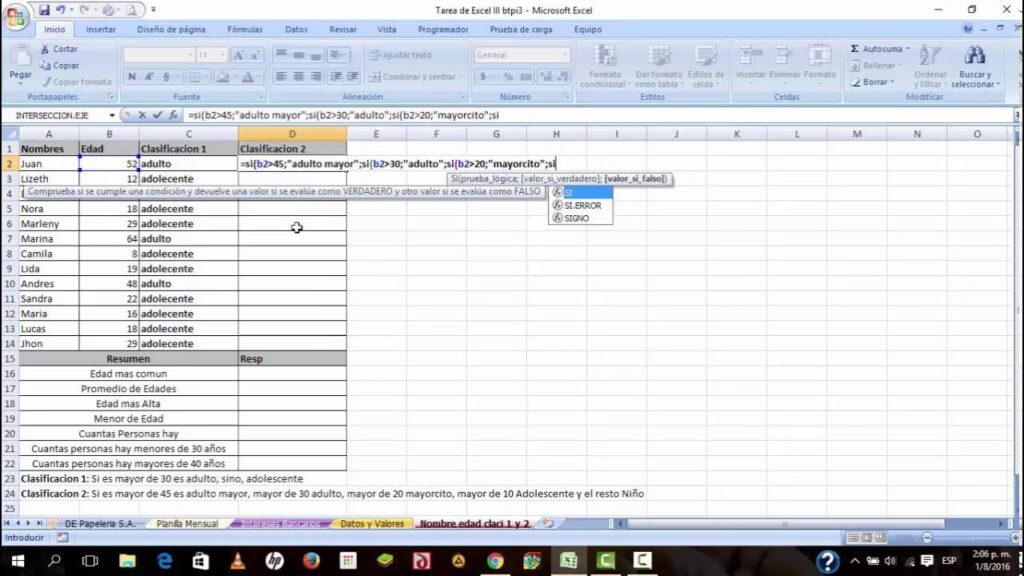The image size is (1024, 576).
Task: Click the formula bar input text
Action: pyautogui.click(x=400, y=115)
